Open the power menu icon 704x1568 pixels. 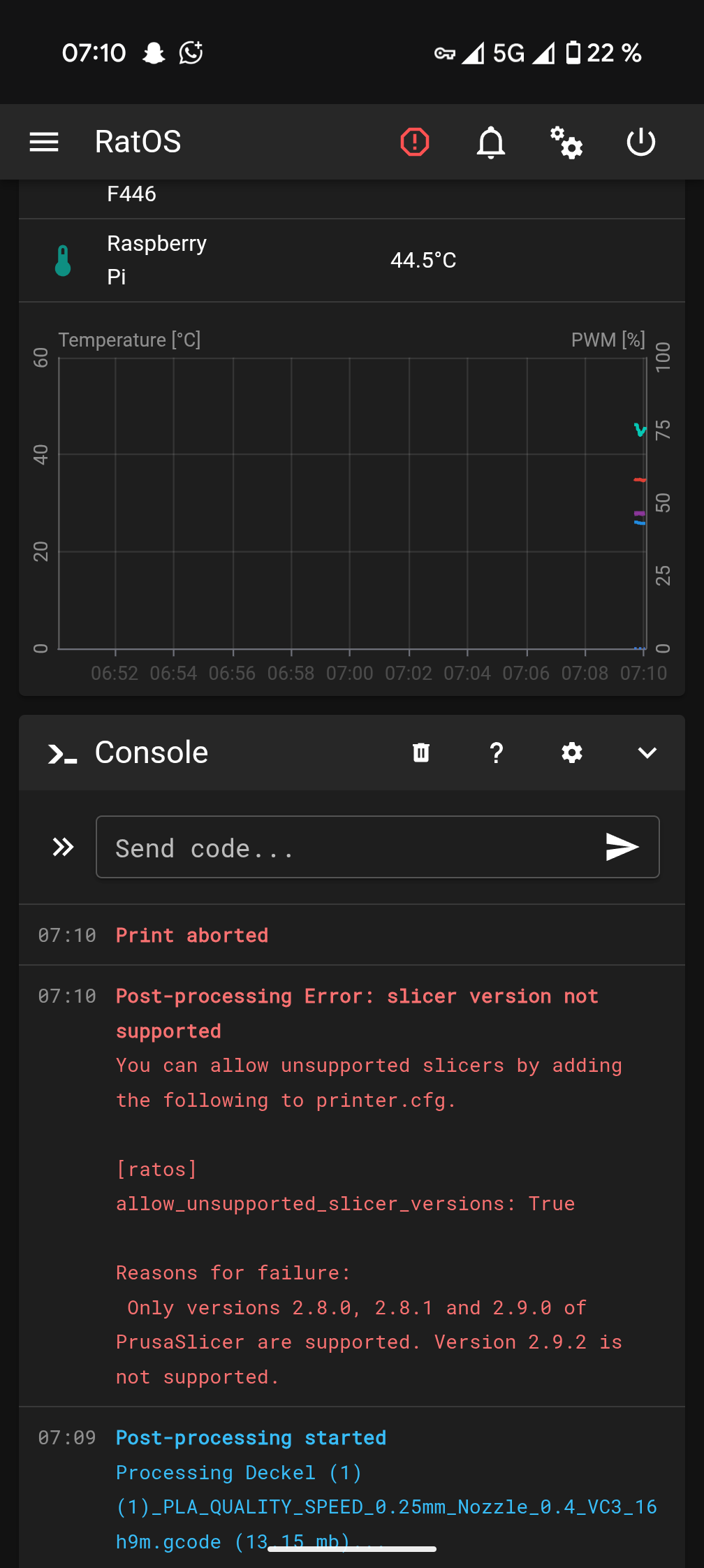(641, 143)
